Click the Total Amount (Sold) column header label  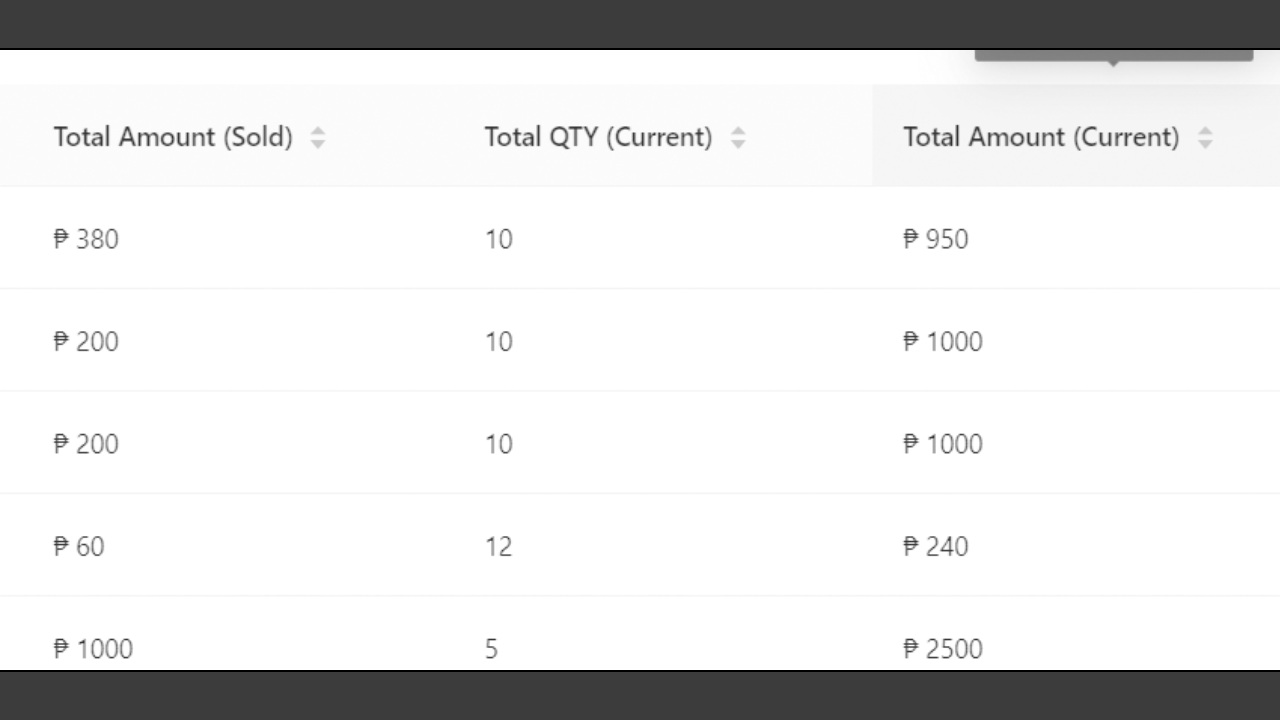click(x=173, y=137)
